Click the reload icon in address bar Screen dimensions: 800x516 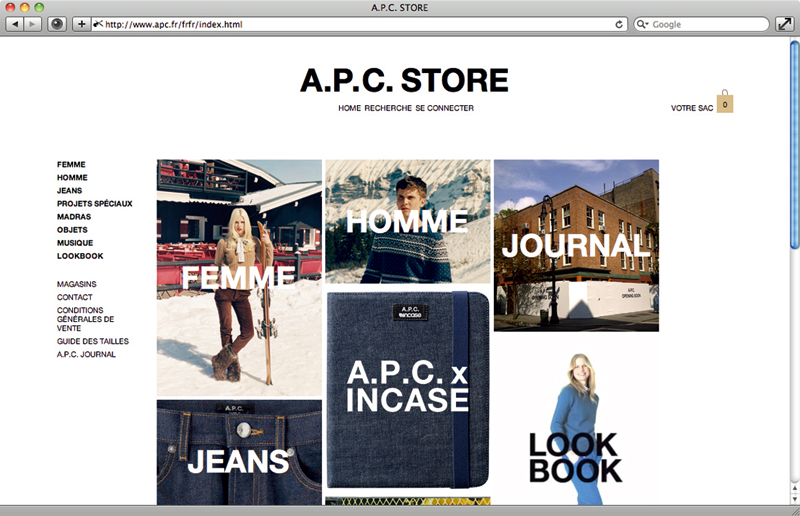[x=618, y=24]
